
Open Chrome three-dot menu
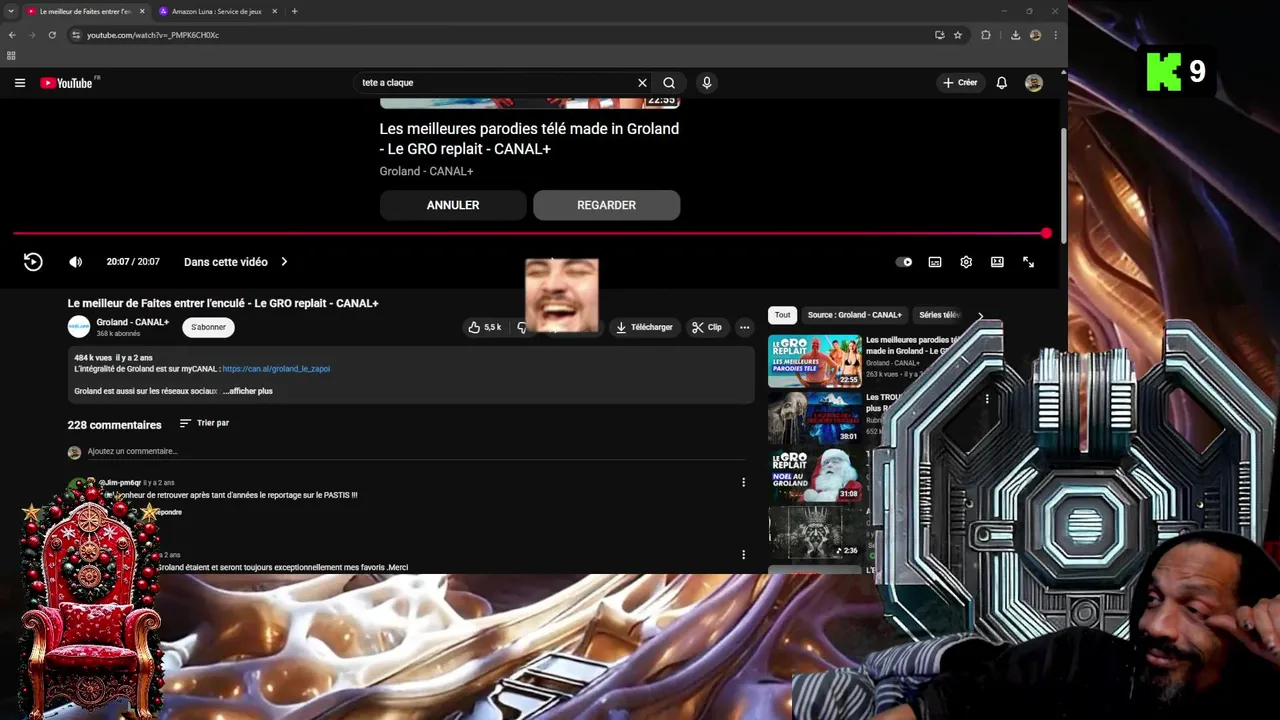pyautogui.click(x=1055, y=35)
